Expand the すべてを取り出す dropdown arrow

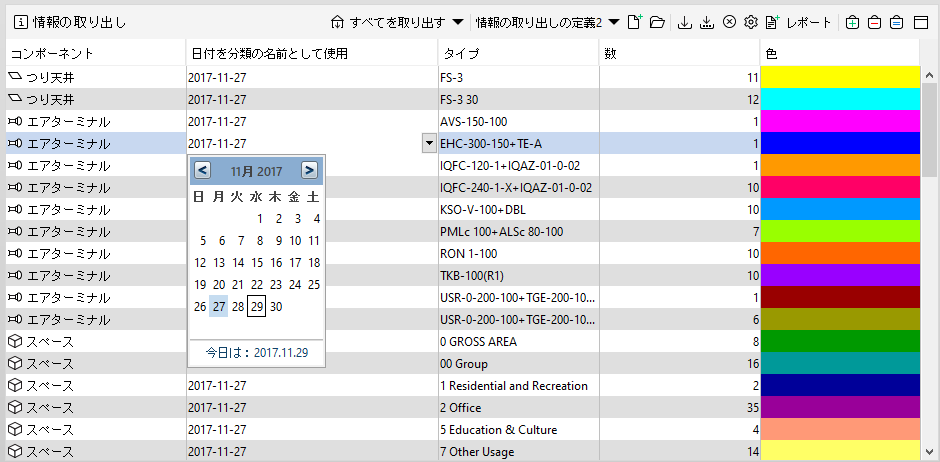(457, 23)
